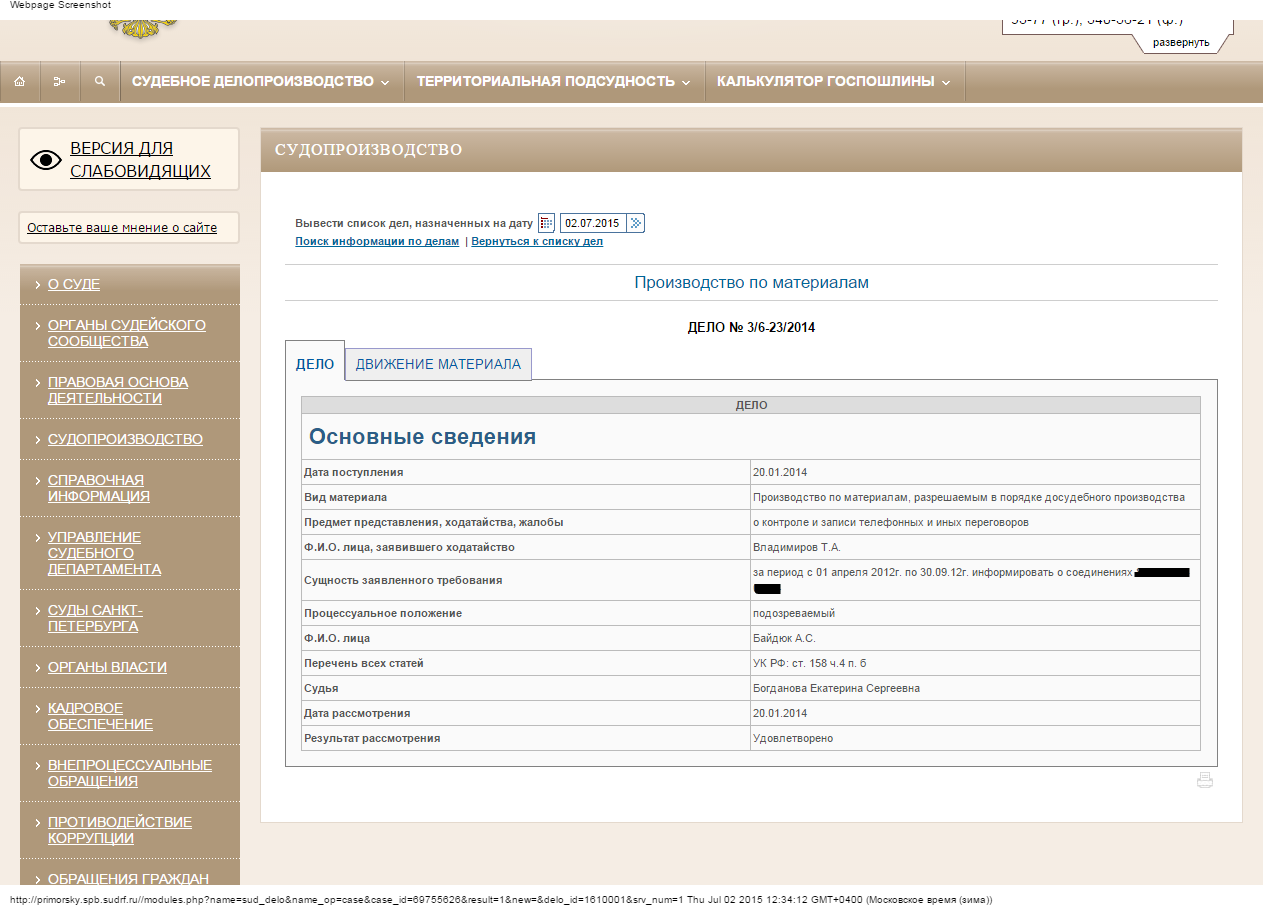Expand Калькулятор госпошлины menu
1263x905 pixels.
(x=834, y=82)
